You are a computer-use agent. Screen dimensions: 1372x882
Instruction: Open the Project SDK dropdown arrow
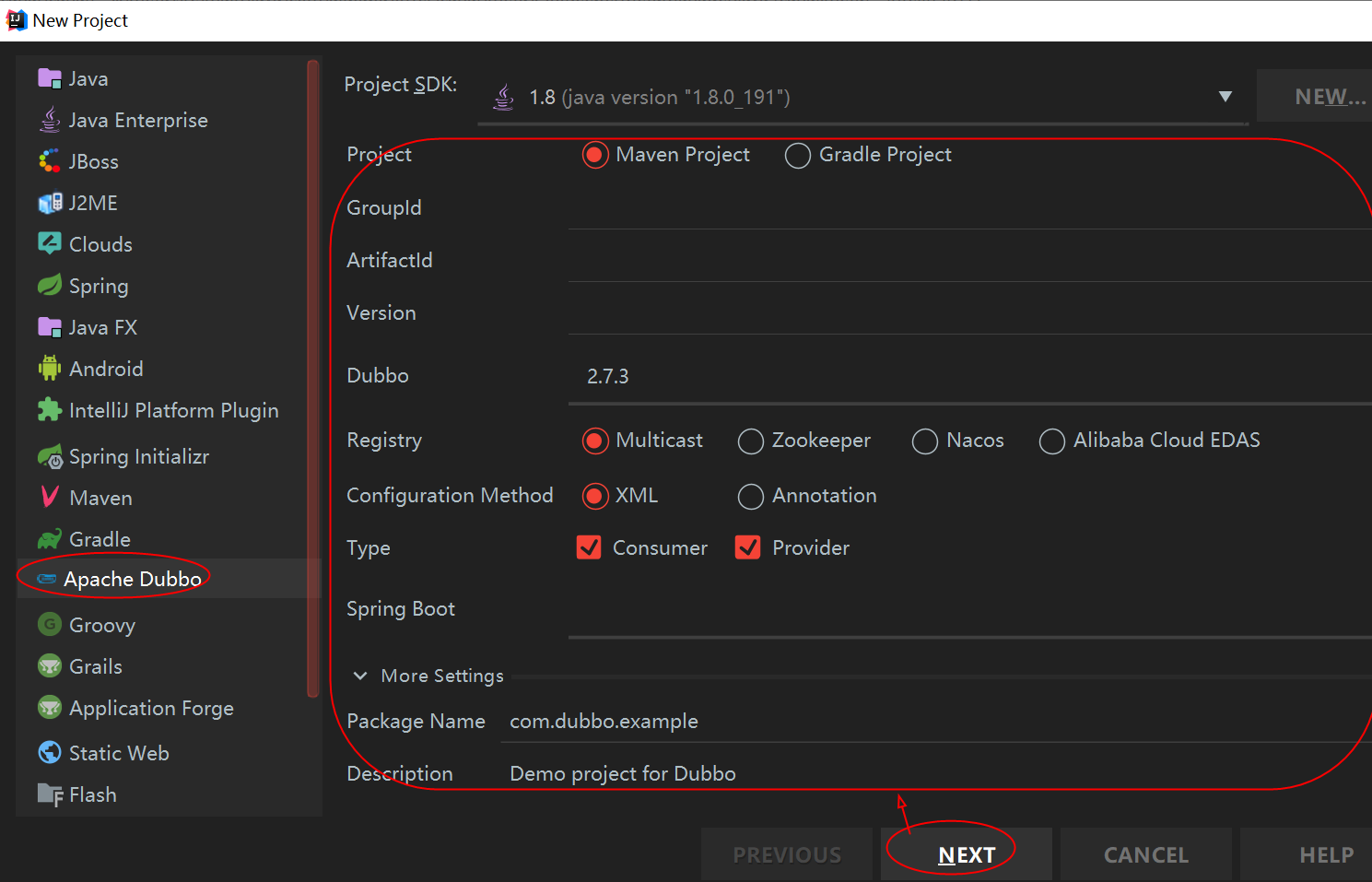tap(1225, 97)
